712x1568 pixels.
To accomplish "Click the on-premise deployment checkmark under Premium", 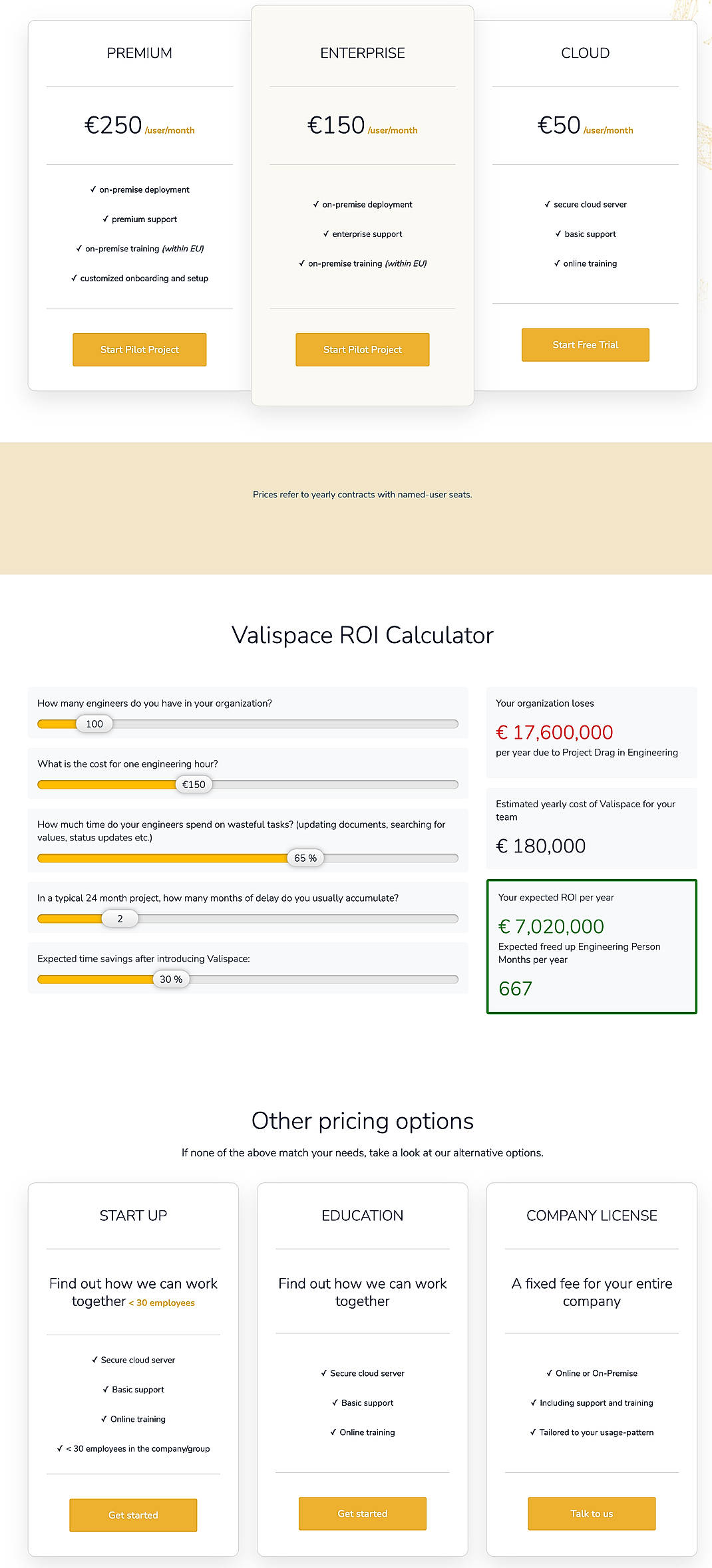I will pyautogui.click(x=93, y=190).
